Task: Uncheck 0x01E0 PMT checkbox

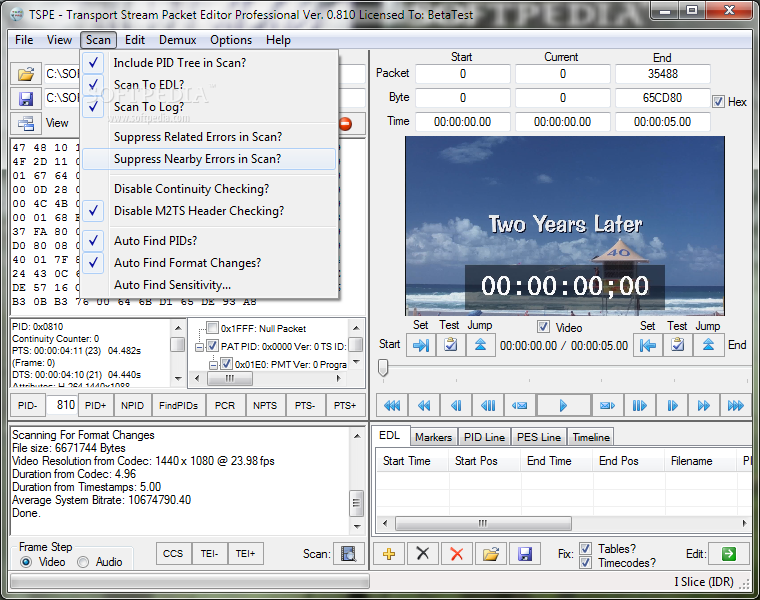Action: (x=226, y=363)
